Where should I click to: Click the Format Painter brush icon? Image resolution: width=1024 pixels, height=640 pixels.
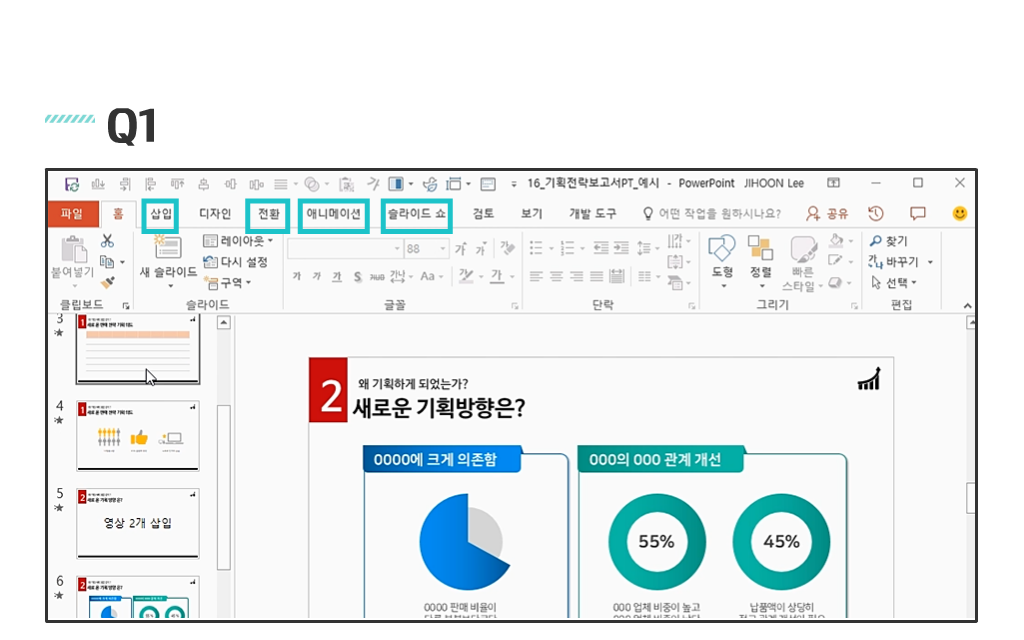click(x=107, y=283)
